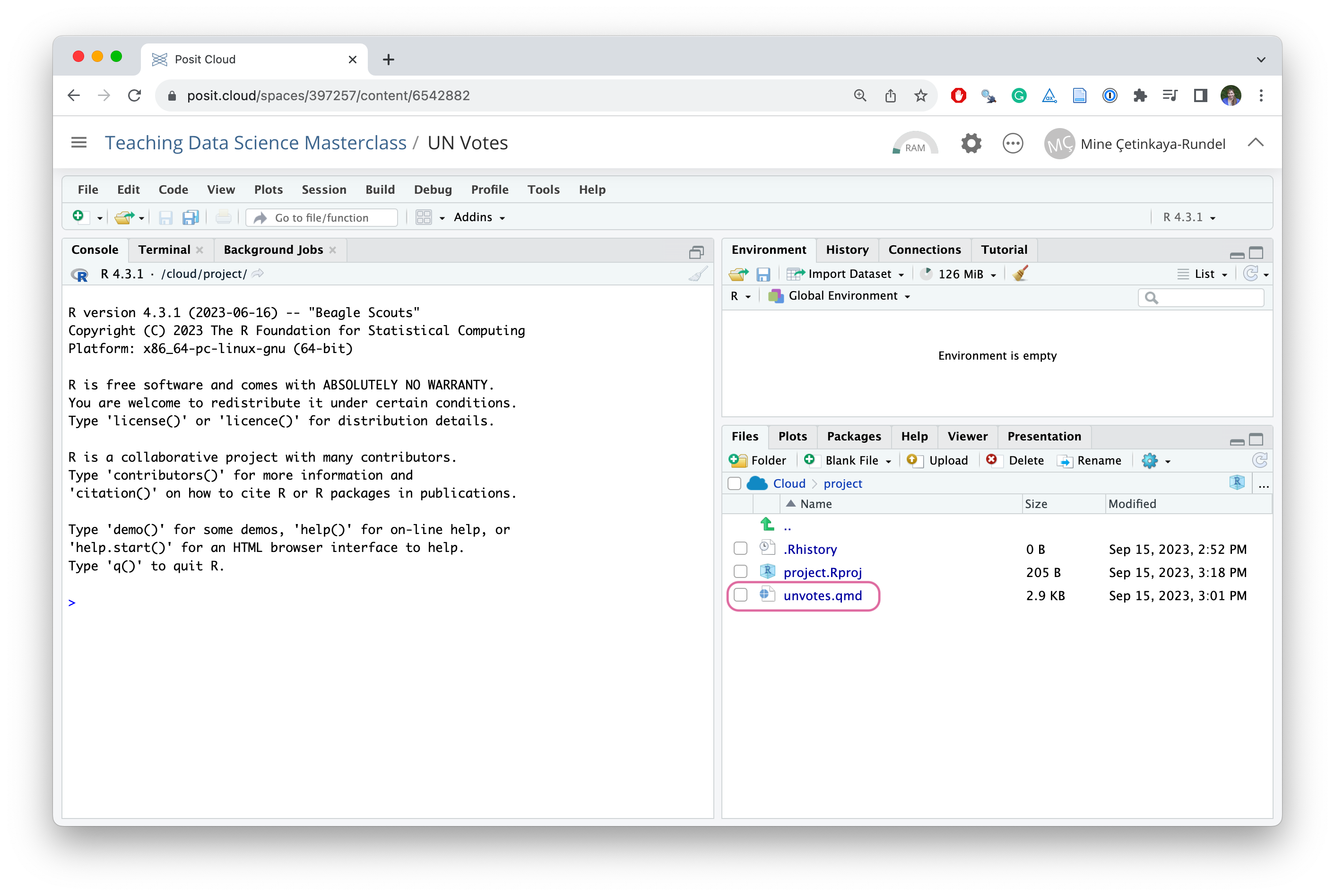Expand the Addins dropdown
The height and width of the screenshot is (896, 1335).
[479, 218]
